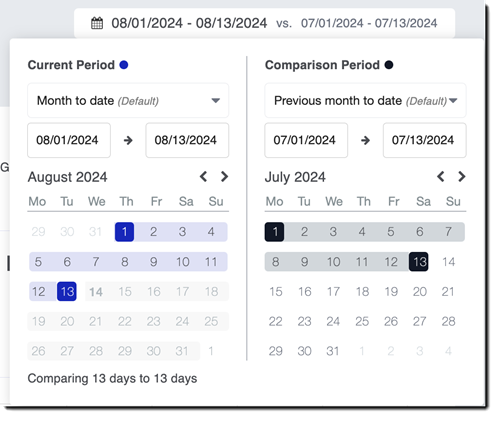Click the calendar icon in date range bar
The image size is (500, 421).
pos(97,23)
